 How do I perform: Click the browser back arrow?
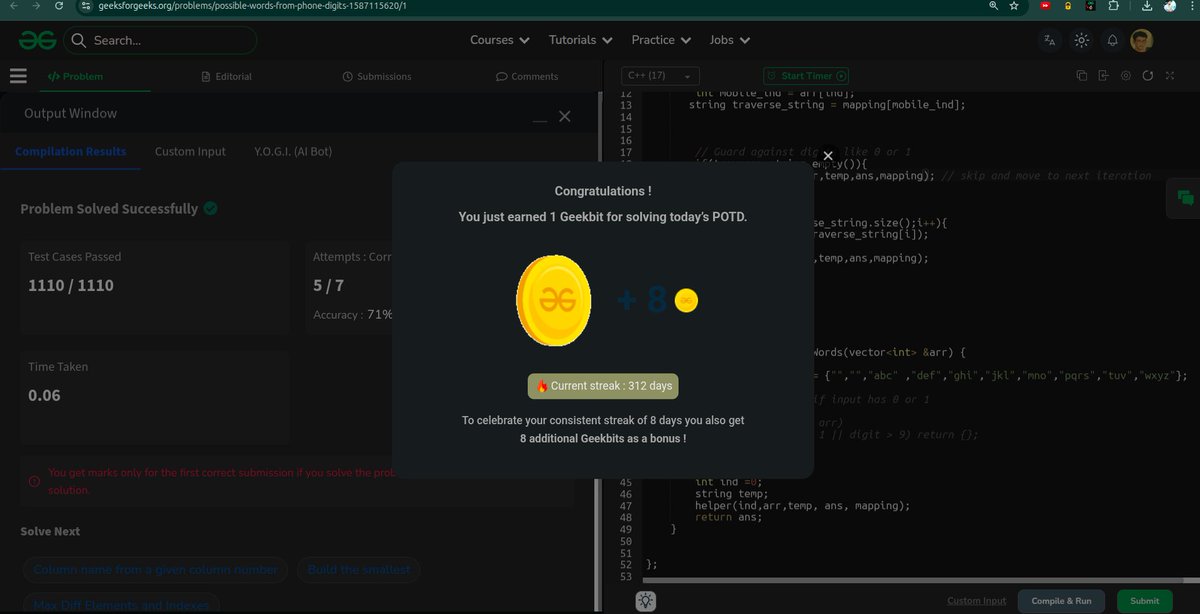click(x=12, y=6)
